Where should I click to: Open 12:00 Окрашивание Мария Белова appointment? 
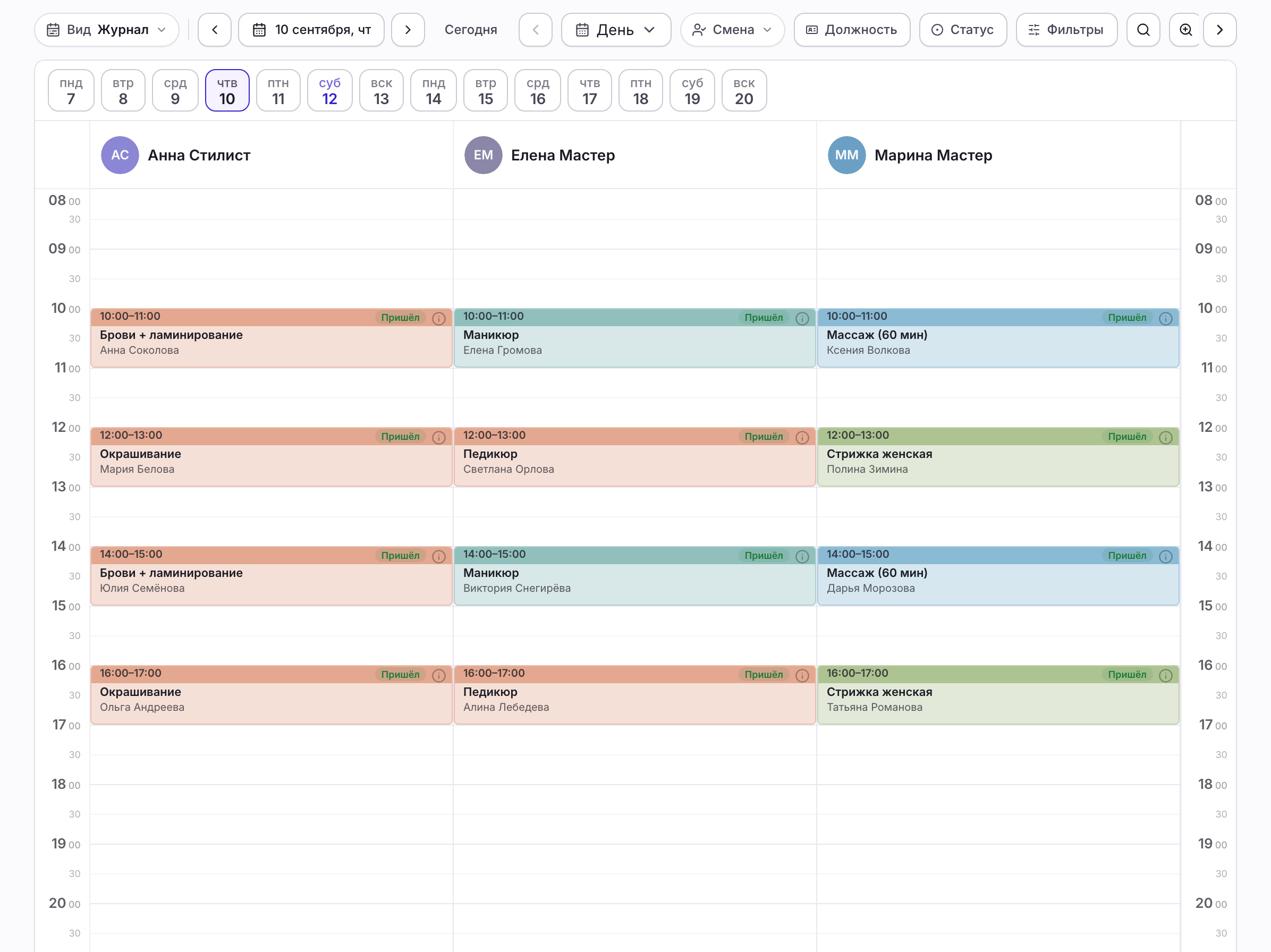click(271, 457)
